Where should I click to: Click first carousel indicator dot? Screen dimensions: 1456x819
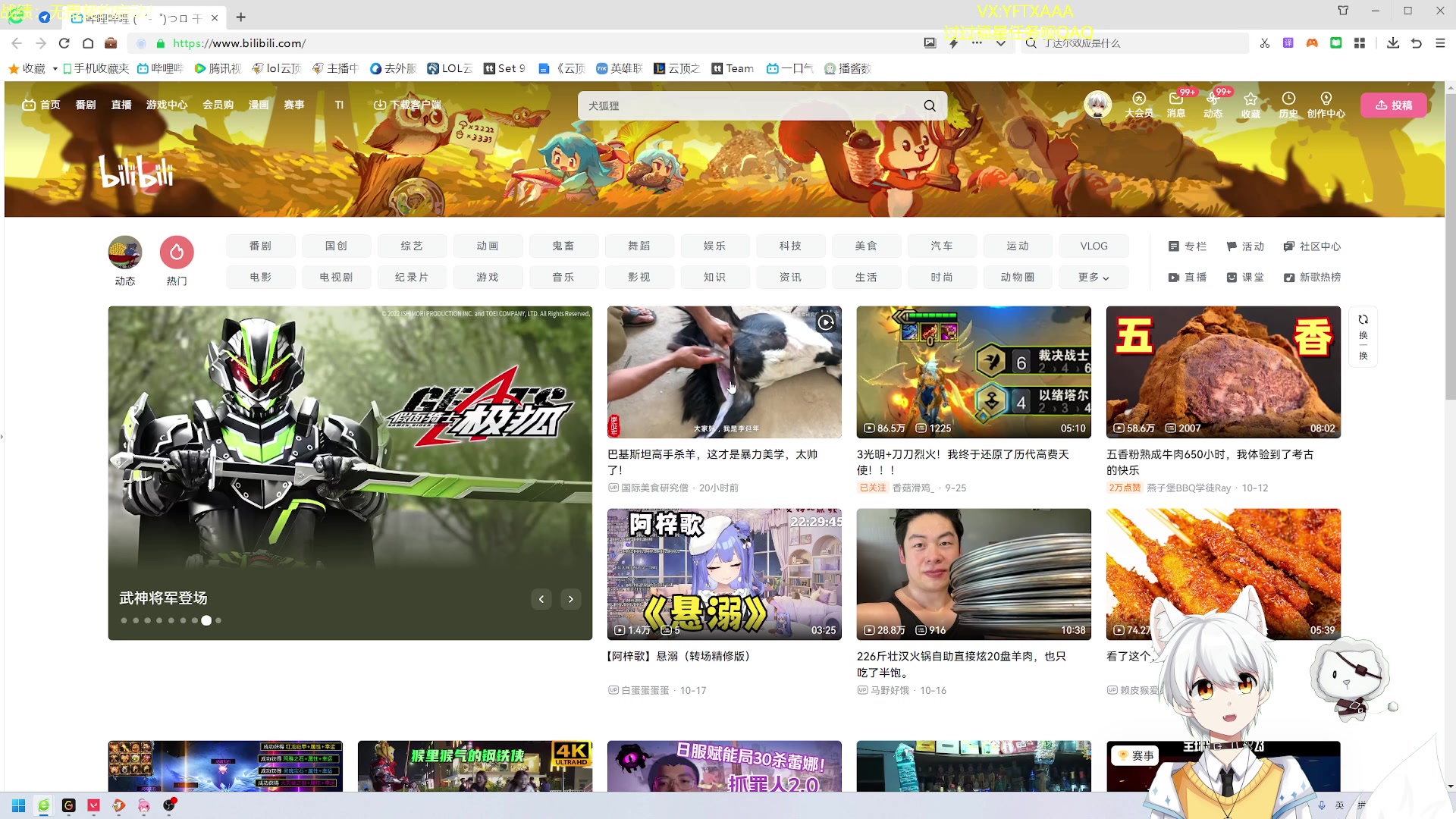(x=124, y=620)
